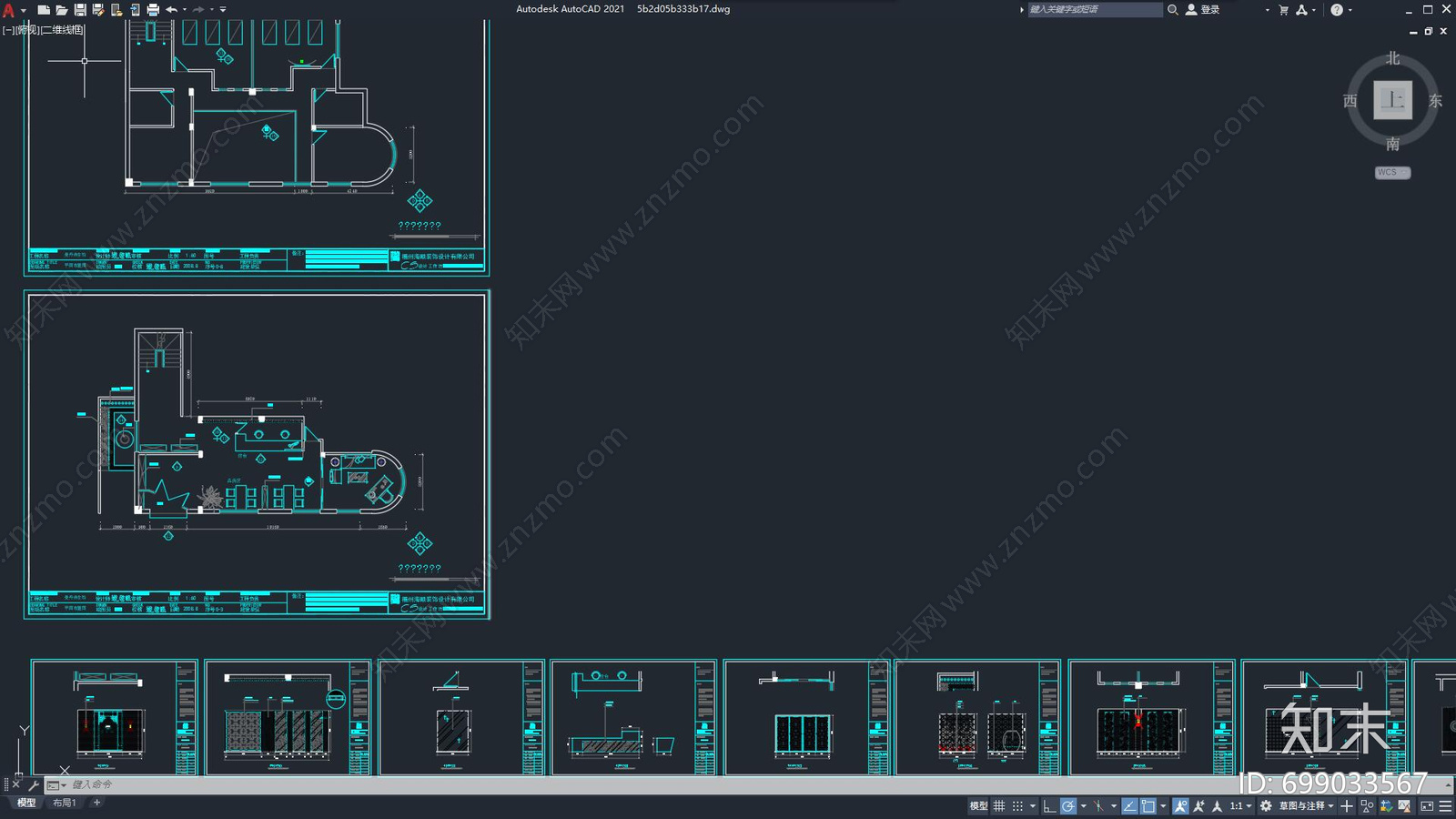Open from Web & Mobile icon
This screenshot has height=819, width=1456.
coord(116,10)
